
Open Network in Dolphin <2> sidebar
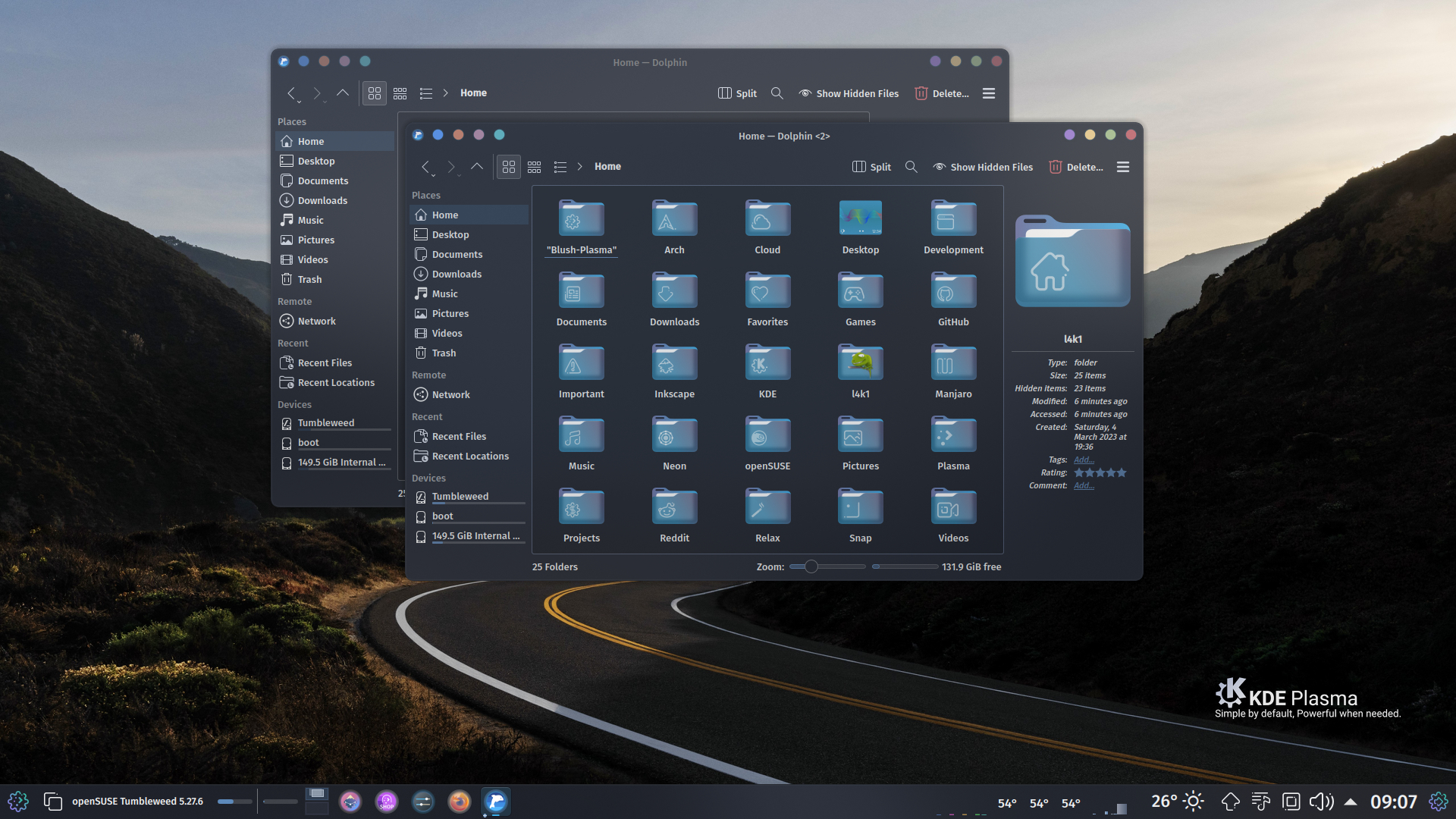[x=469, y=395]
